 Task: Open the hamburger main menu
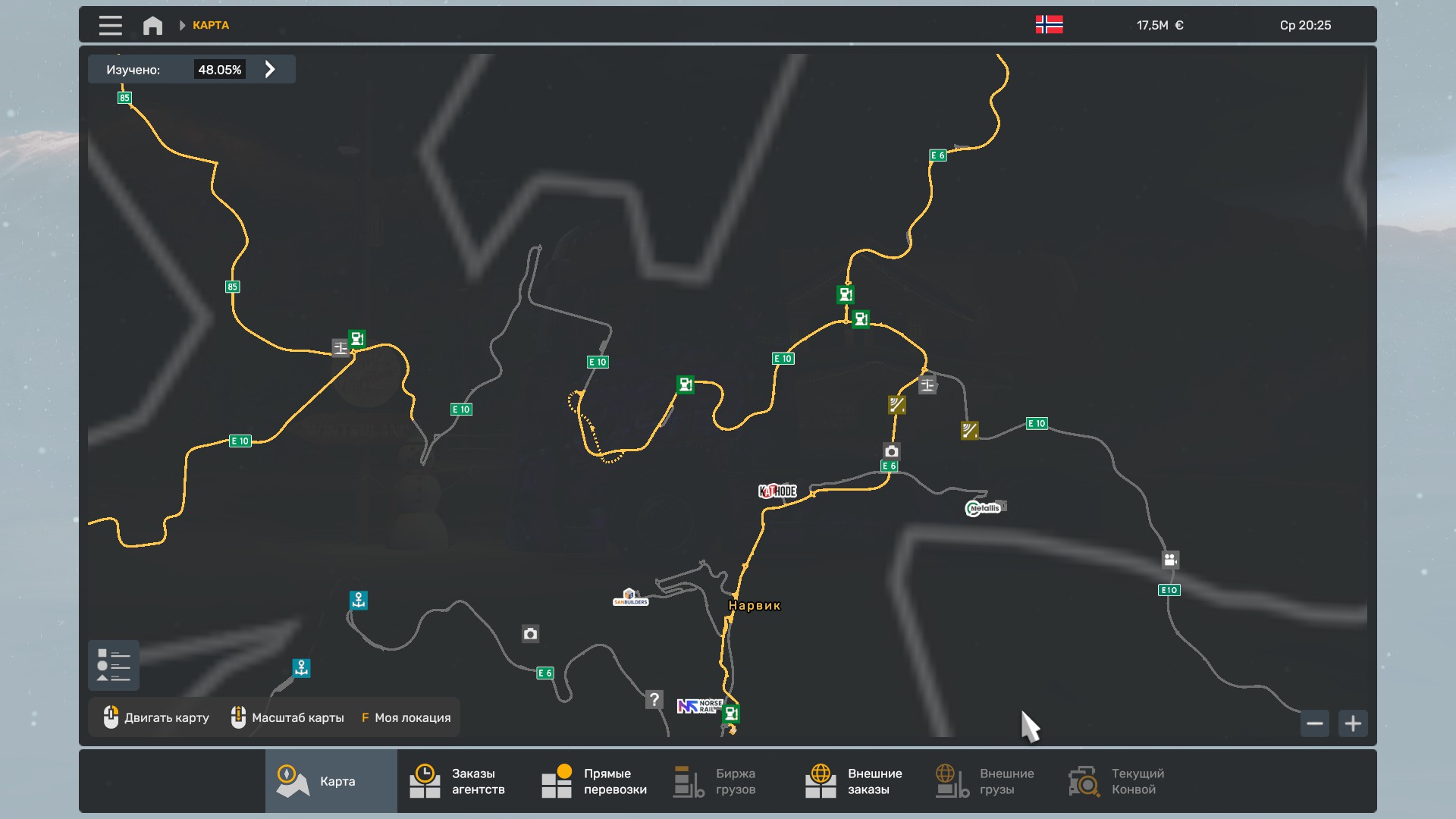pyautogui.click(x=110, y=25)
